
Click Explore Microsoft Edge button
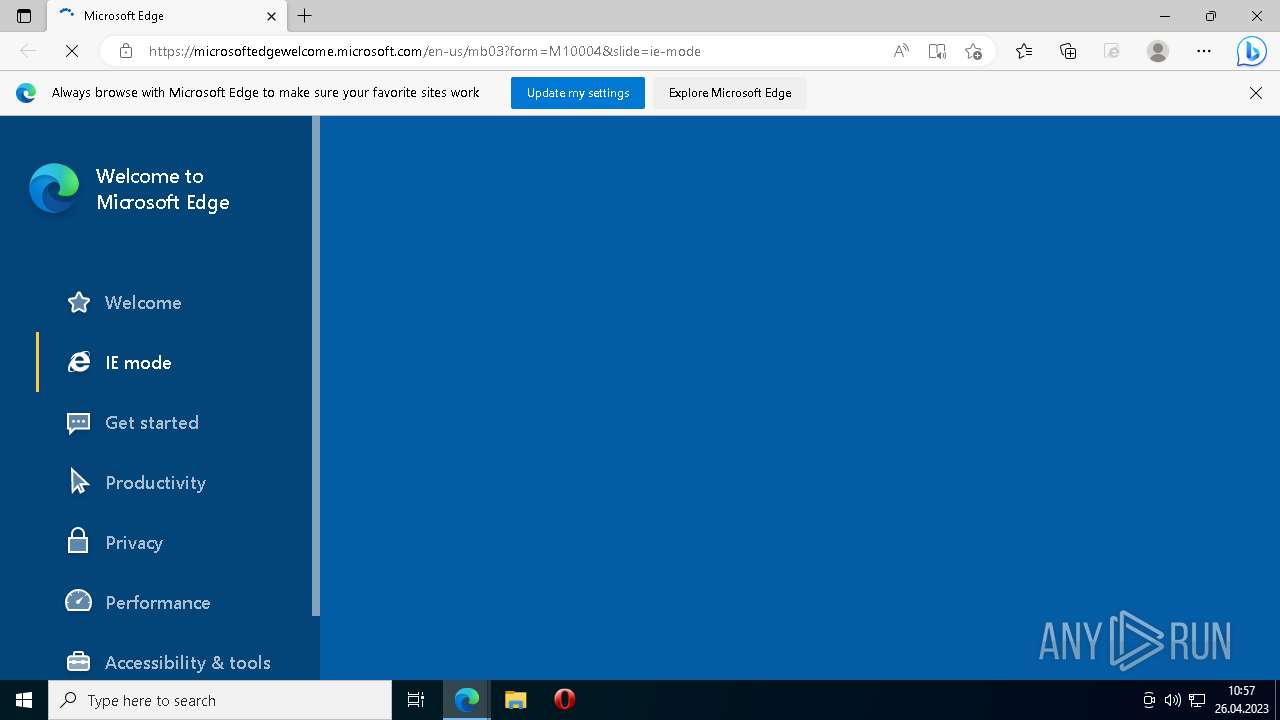[730, 93]
